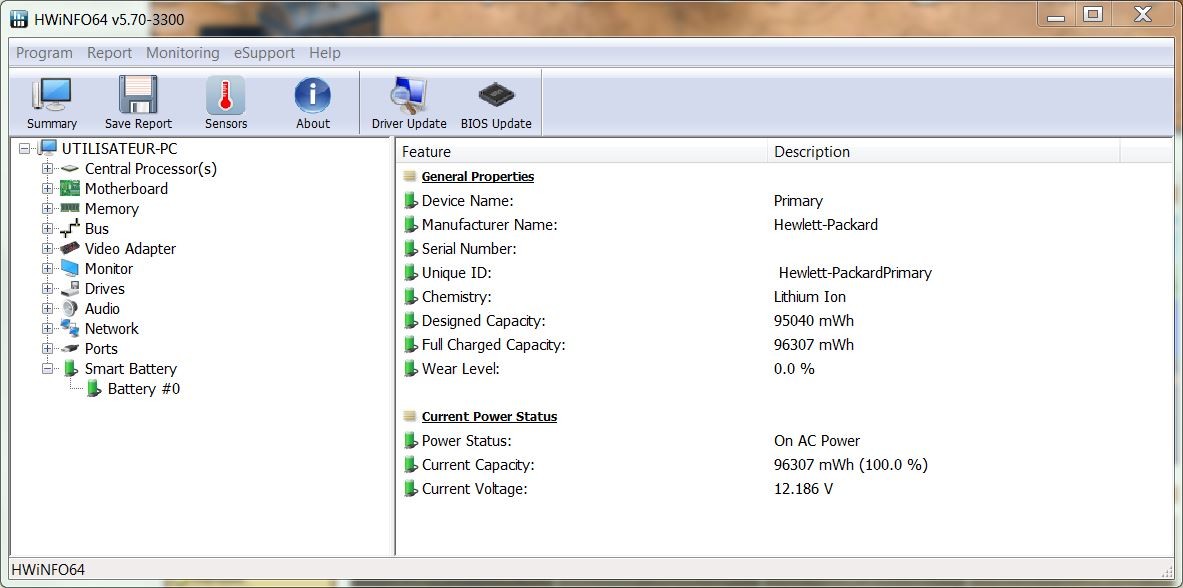Click the Video Adapter card icon
The width and height of the screenshot is (1183, 588).
(x=69, y=248)
